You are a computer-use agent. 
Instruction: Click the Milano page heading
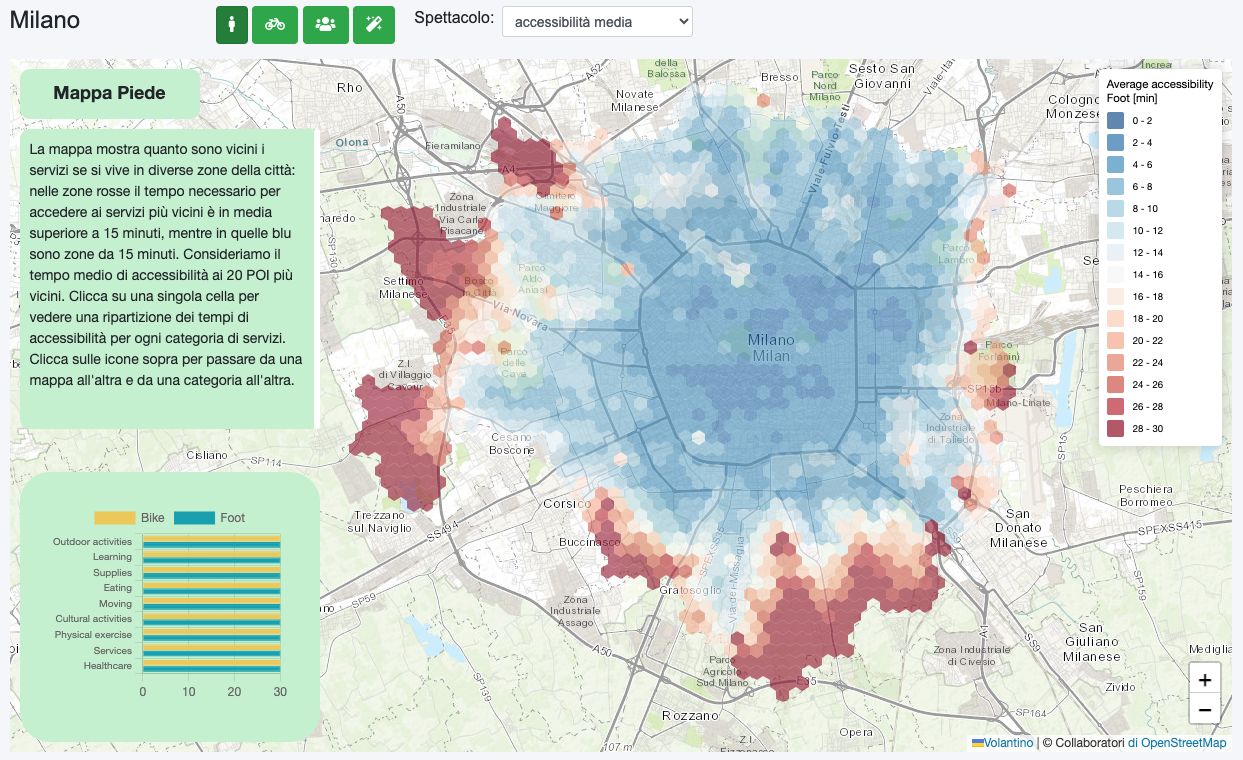tap(45, 20)
